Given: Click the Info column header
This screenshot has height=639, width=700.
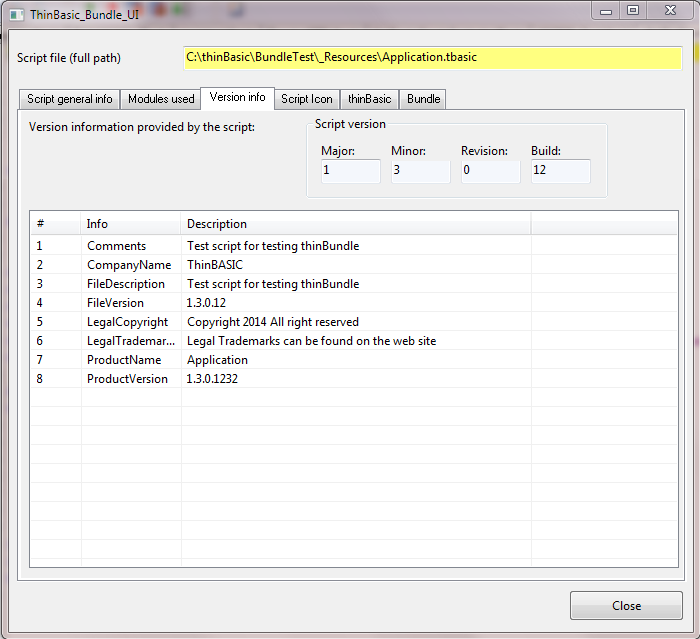Looking at the screenshot, I should 130,224.
